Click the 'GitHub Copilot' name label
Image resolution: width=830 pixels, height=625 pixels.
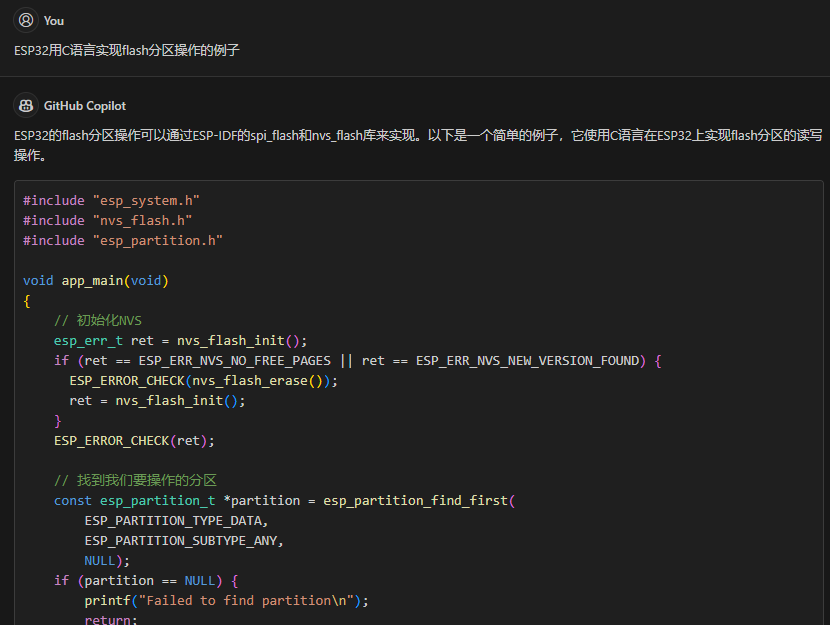(x=85, y=106)
